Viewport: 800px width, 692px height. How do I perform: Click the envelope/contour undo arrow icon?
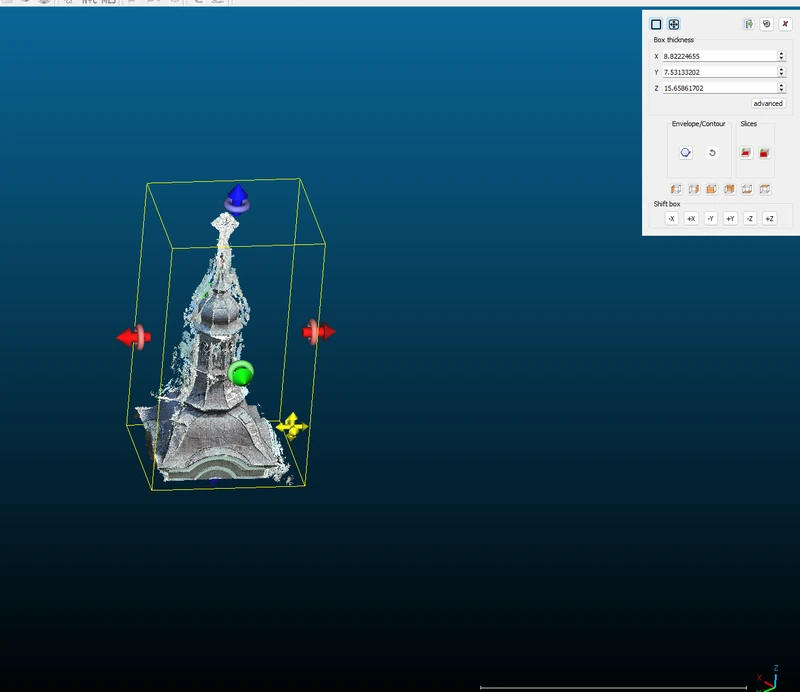(712, 153)
